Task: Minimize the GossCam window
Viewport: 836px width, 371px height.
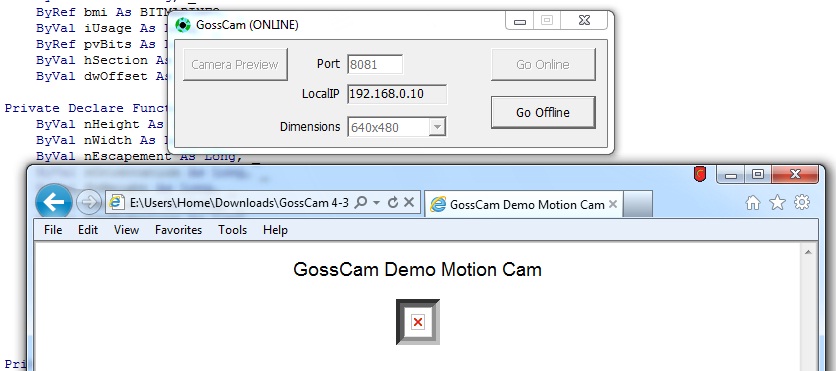Action: 520,21
